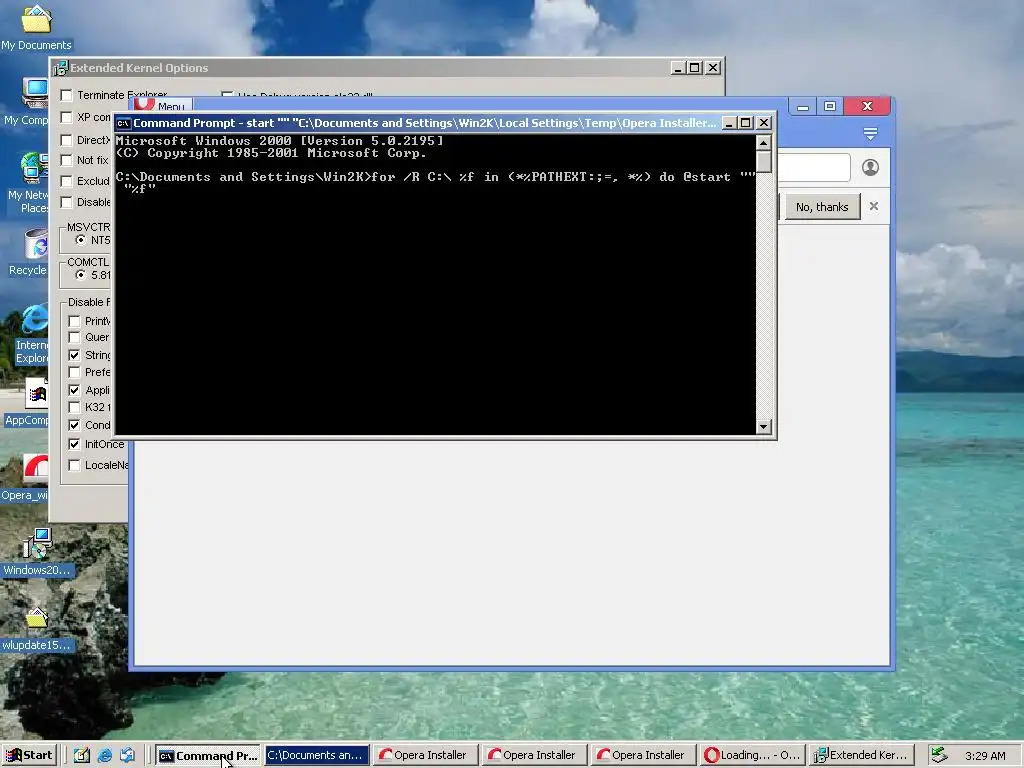The height and width of the screenshot is (768, 1024).
Task: Click the No, thanks button in Opera
Action: point(822,207)
